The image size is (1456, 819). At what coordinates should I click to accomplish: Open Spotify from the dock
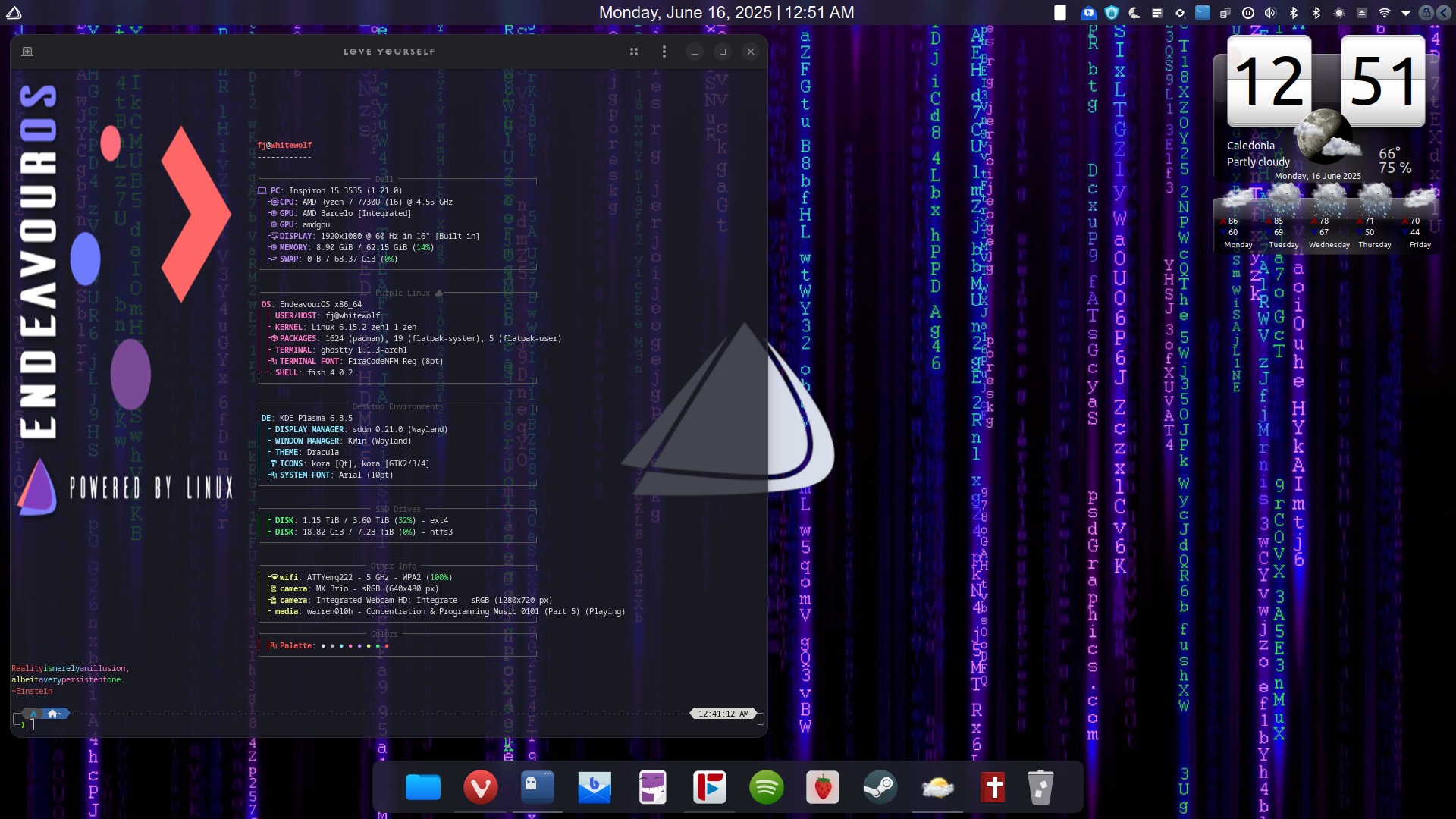(x=767, y=787)
